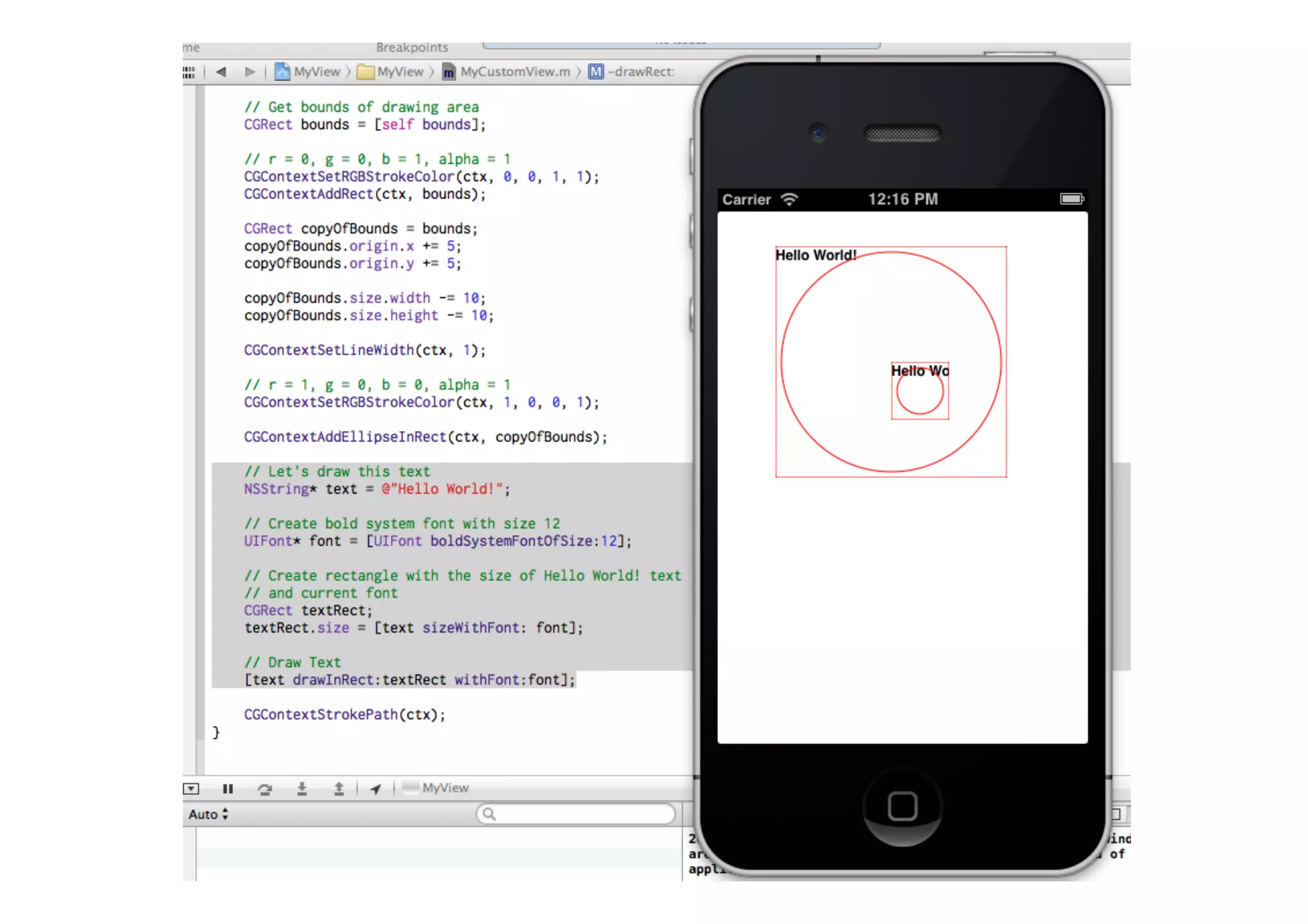This screenshot has height=924, width=1308.
Task: Pause program execution in debug bar
Action: tap(227, 789)
